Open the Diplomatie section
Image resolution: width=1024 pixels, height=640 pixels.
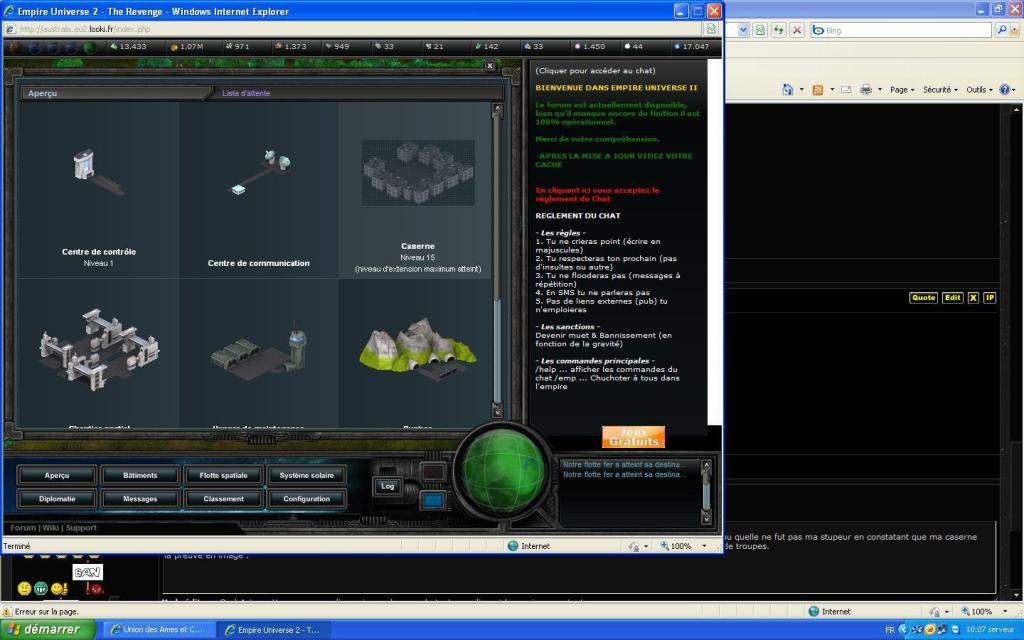click(x=57, y=499)
